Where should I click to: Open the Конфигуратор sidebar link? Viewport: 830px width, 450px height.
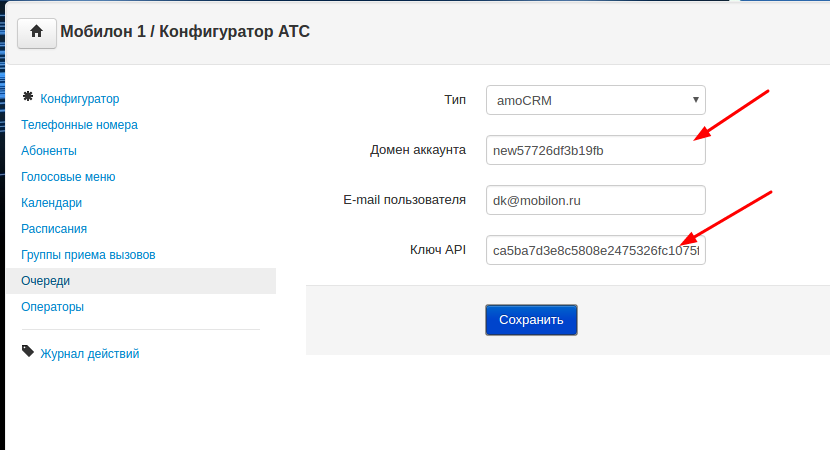[x=80, y=99]
